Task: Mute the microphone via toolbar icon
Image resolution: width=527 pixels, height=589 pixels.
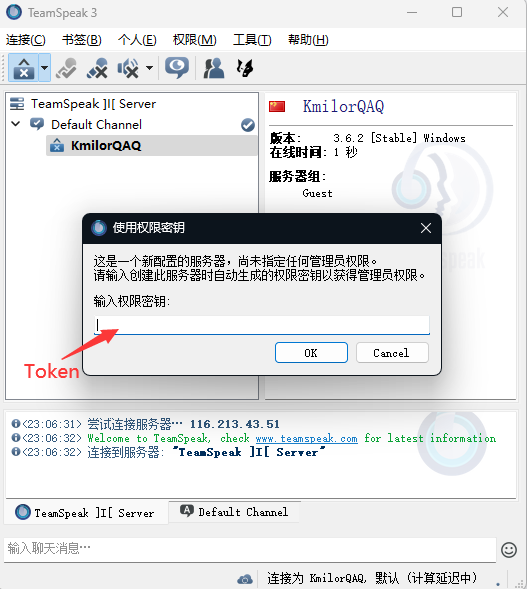Action: (x=97, y=68)
